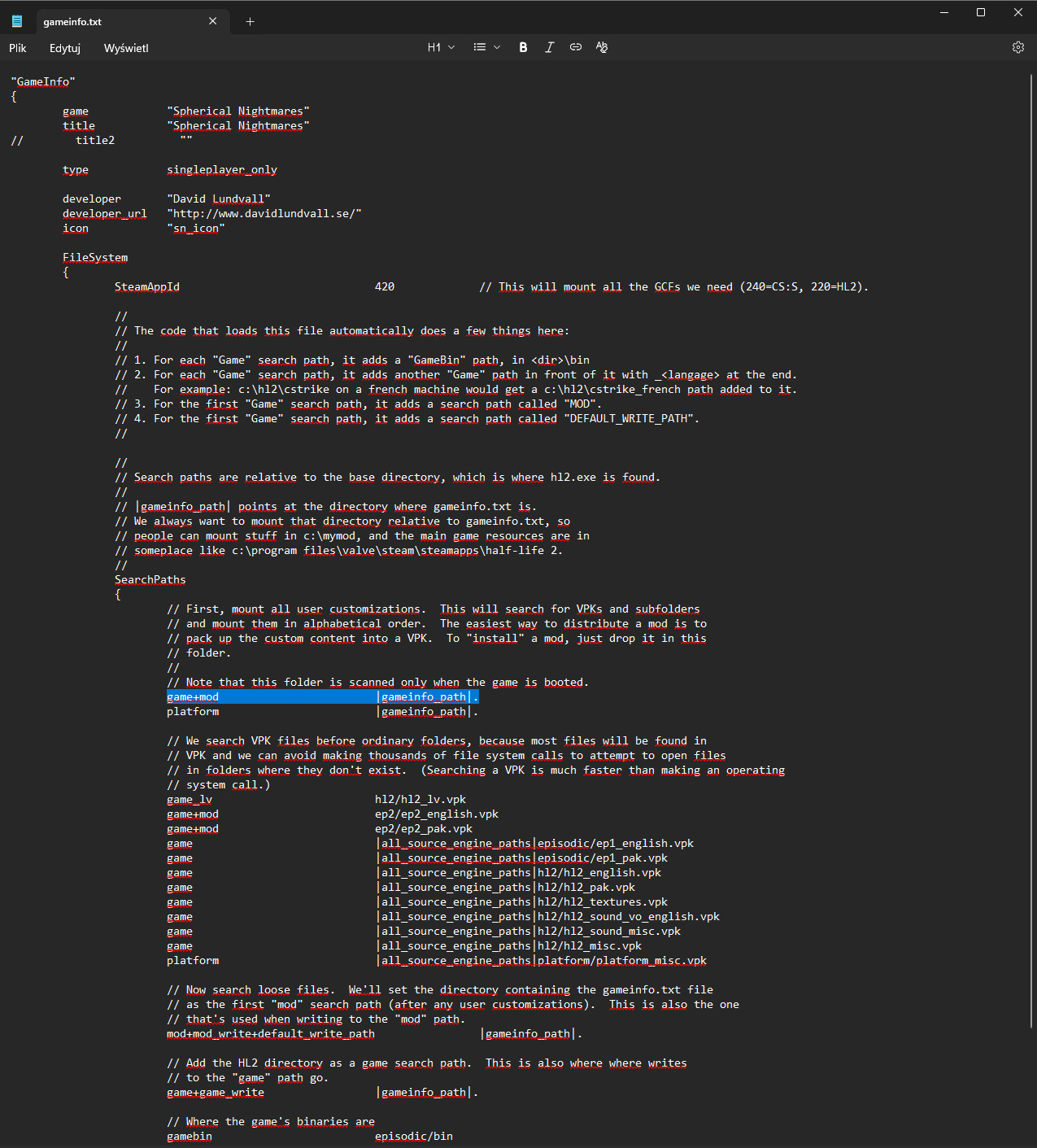Open the Wyświetl menu
Screen dimensions: 1037x1148
point(126,48)
